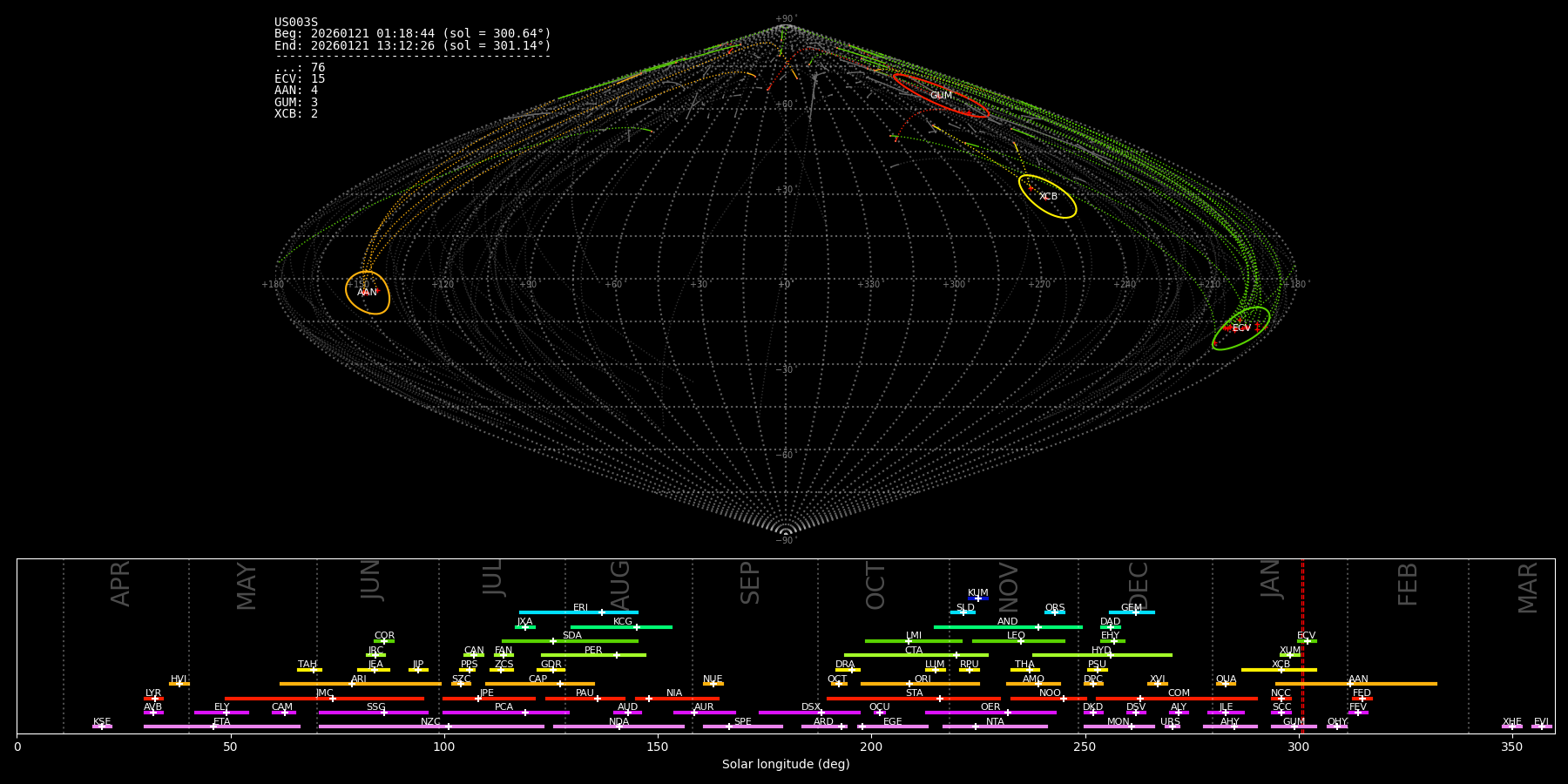
Task: Click the AUG month label
Action: [x=619, y=584]
